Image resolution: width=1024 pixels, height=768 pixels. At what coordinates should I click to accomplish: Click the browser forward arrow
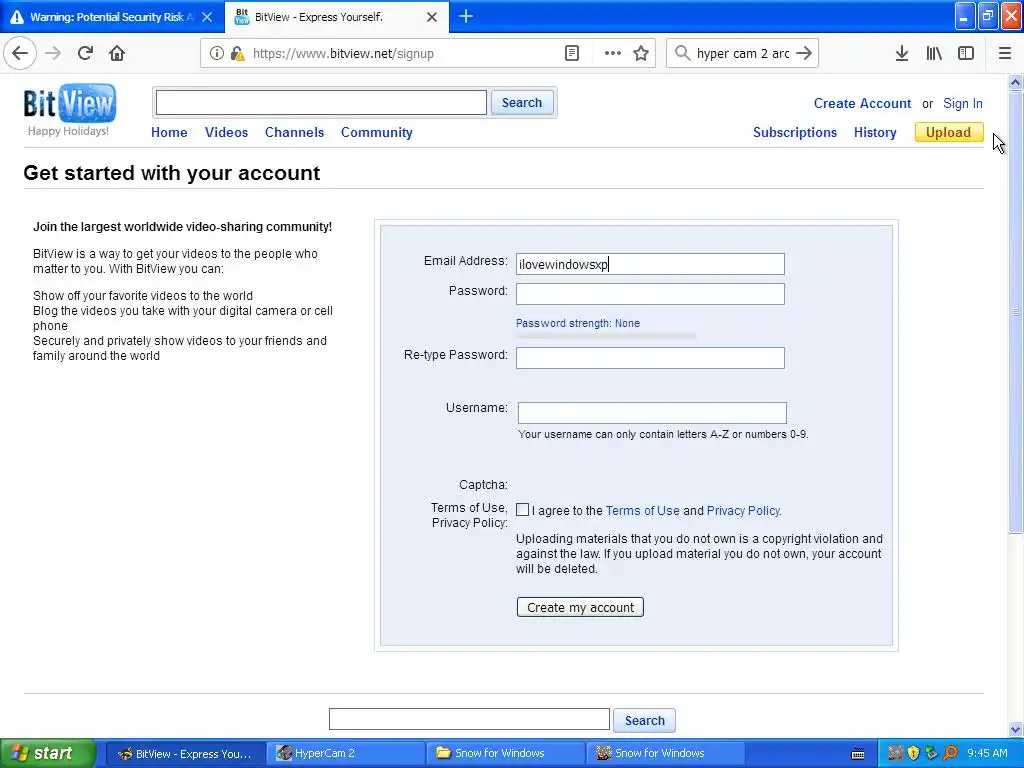(54, 54)
